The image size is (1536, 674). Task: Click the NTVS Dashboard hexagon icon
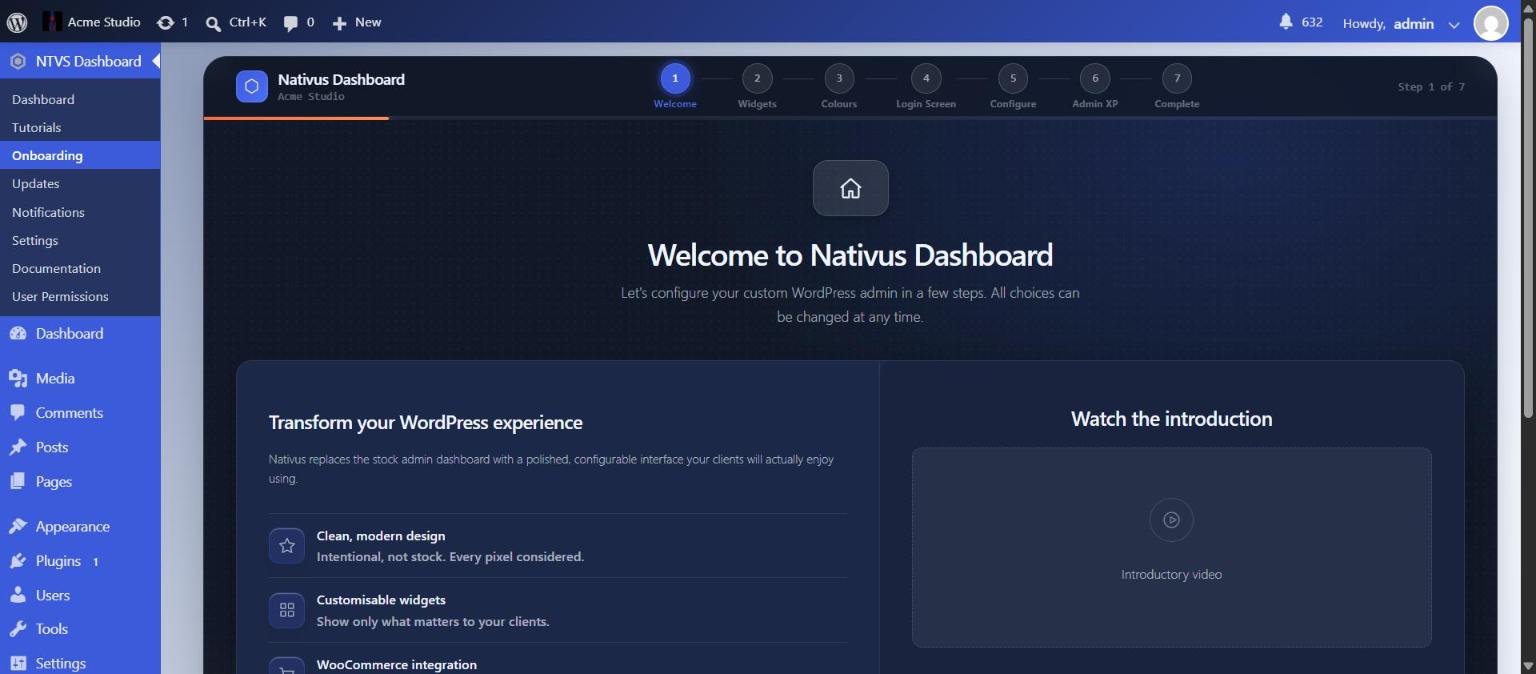click(17, 61)
